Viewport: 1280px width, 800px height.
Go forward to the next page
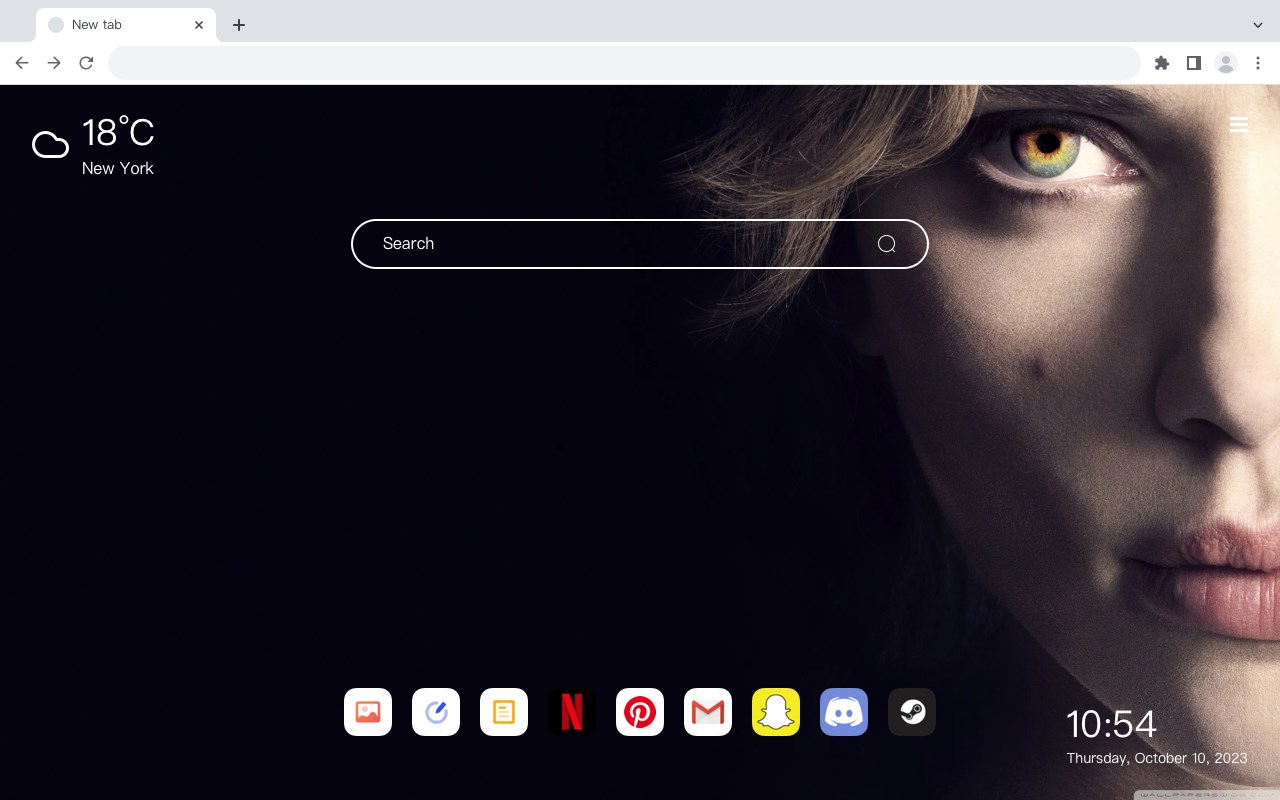tap(54, 63)
